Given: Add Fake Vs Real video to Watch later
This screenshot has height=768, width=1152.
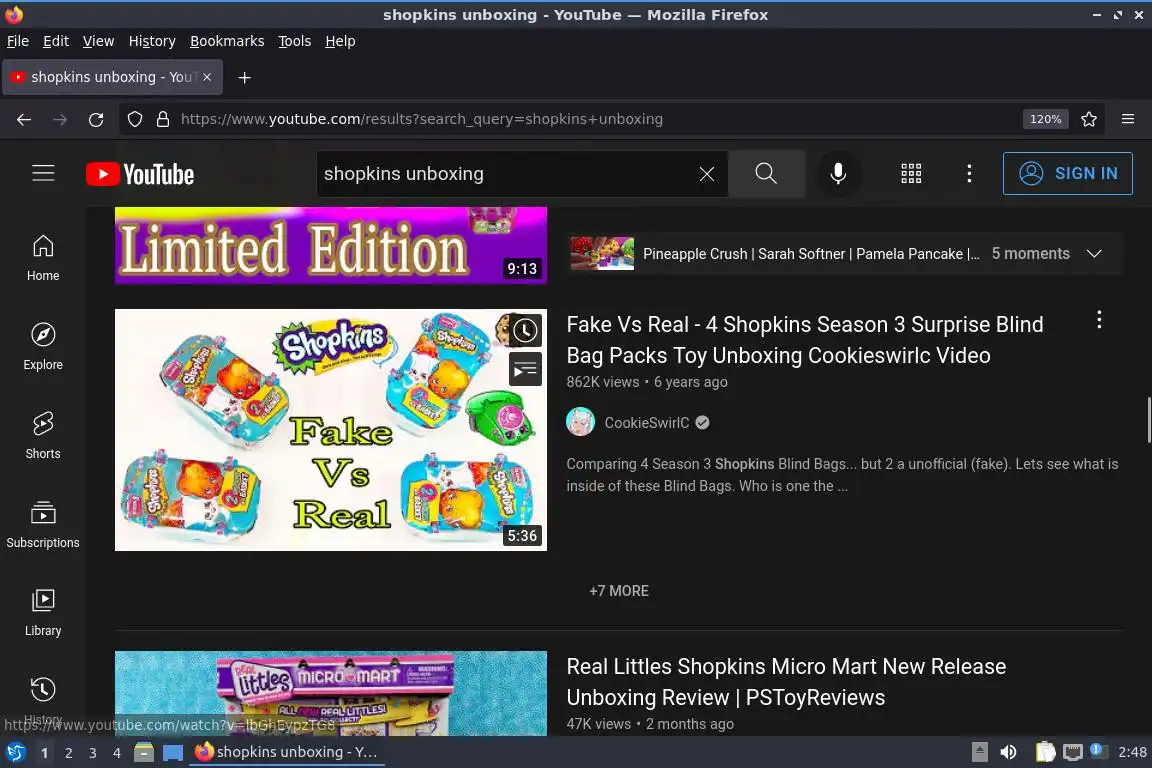Looking at the screenshot, I should tap(525, 331).
